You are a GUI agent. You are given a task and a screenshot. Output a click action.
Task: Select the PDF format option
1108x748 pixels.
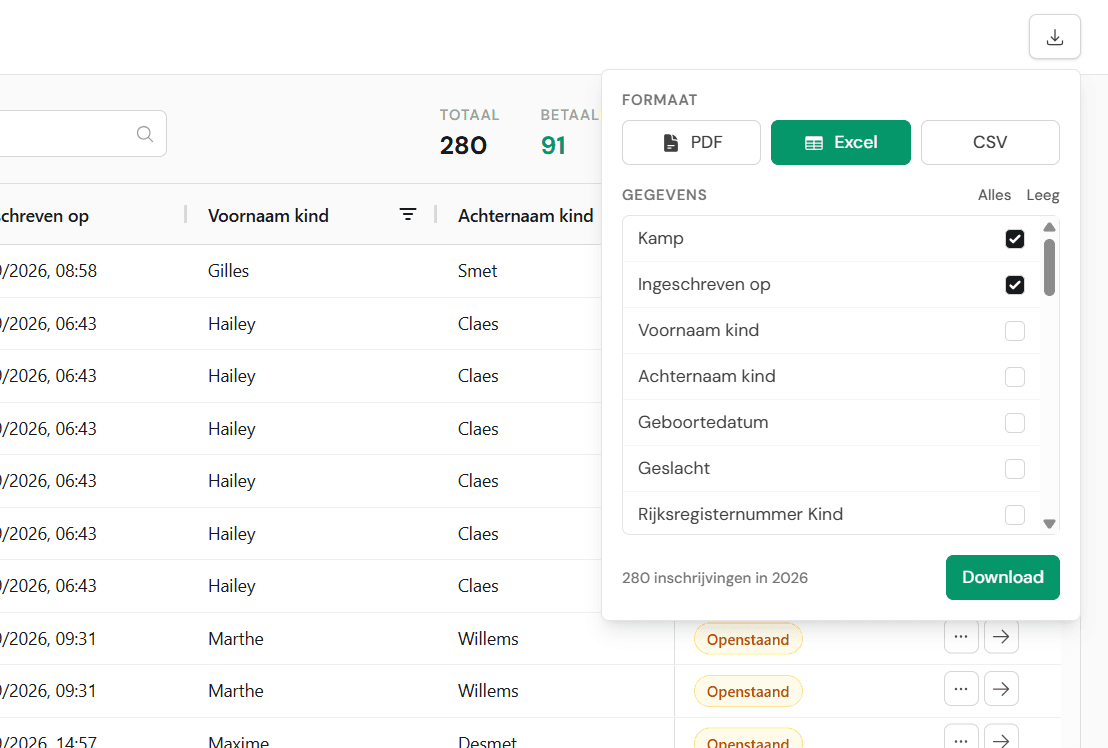(691, 143)
